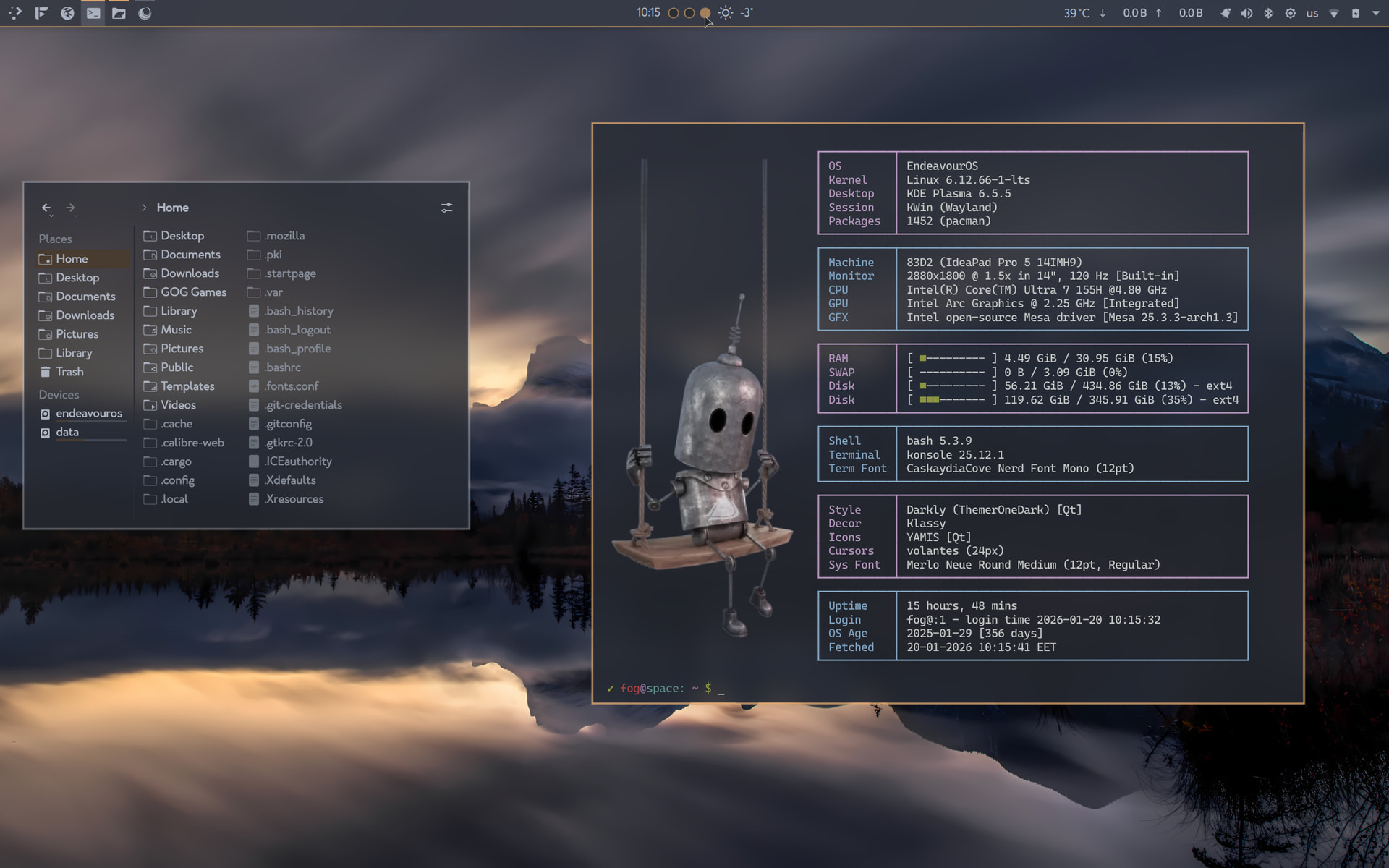Click the battery status tray icon
The height and width of the screenshot is (868, 1389).
pos(1355,13)
